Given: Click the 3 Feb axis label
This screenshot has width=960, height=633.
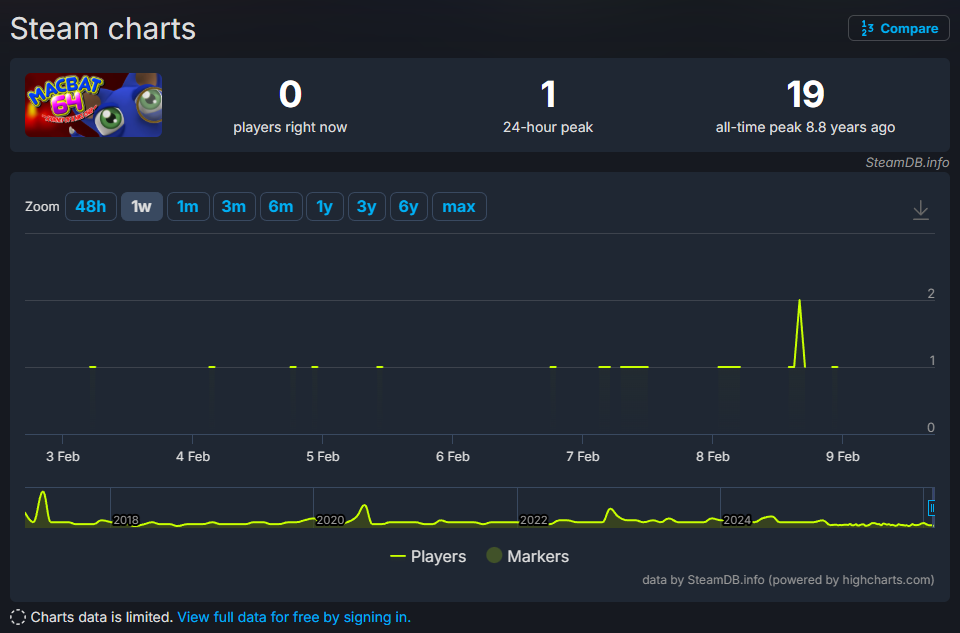Looking at the screenshot, I should pos(62,457).
